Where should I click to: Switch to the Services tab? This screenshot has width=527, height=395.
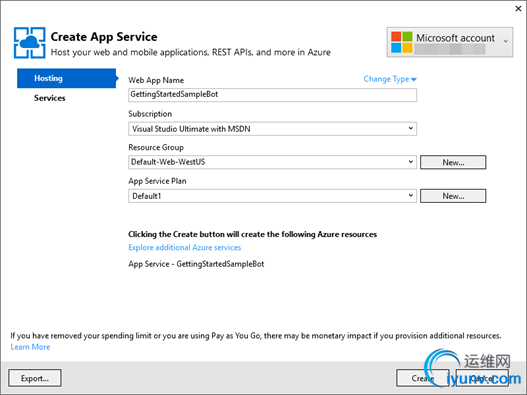click(50, 98)
